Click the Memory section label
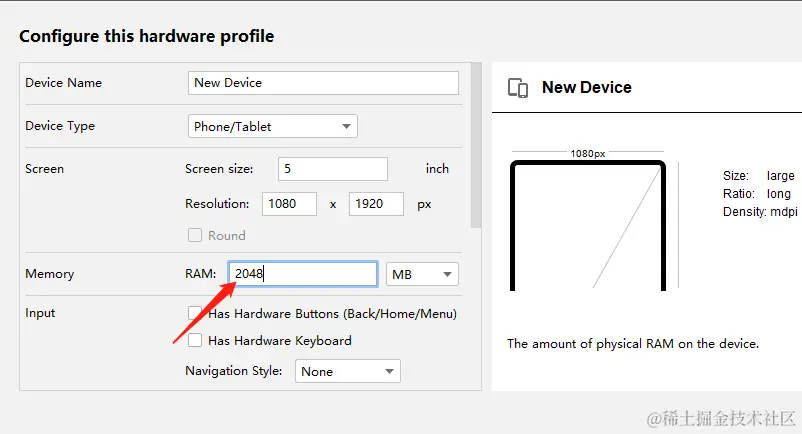The width and height of the screenshot is (802, 434). pos(50,274)
